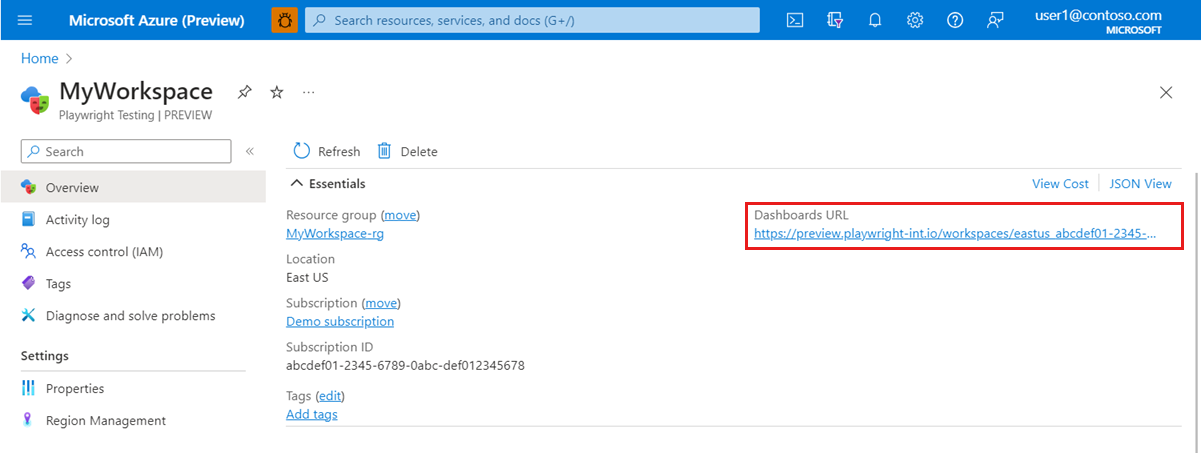This screenshot has height=453, width=1201.
Task: Open the feedback icon in header
Action: (x=995, y=20)
